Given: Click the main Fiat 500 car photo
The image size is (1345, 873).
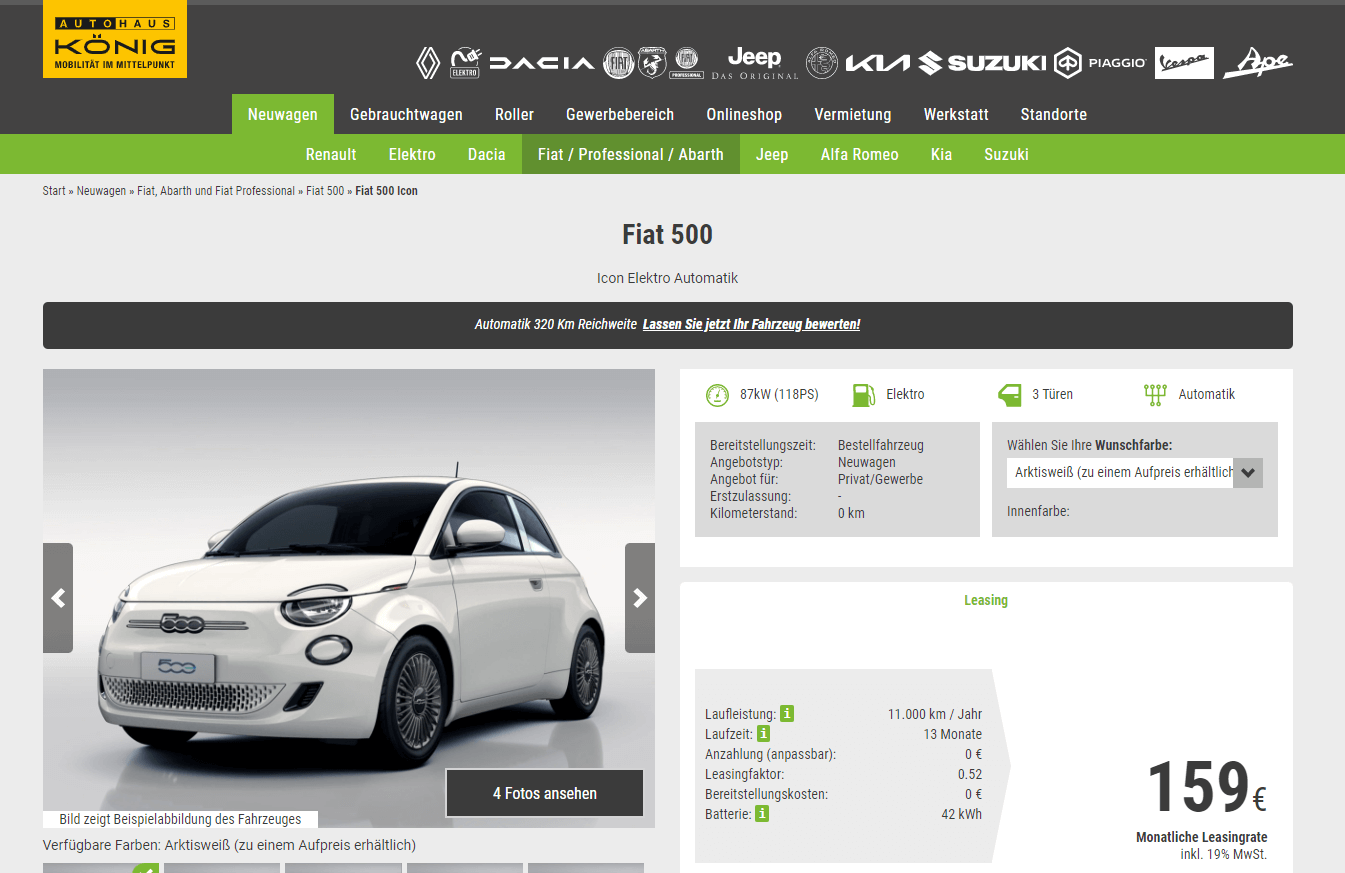Looking at the screenshot, I should (x=349, y=598).
